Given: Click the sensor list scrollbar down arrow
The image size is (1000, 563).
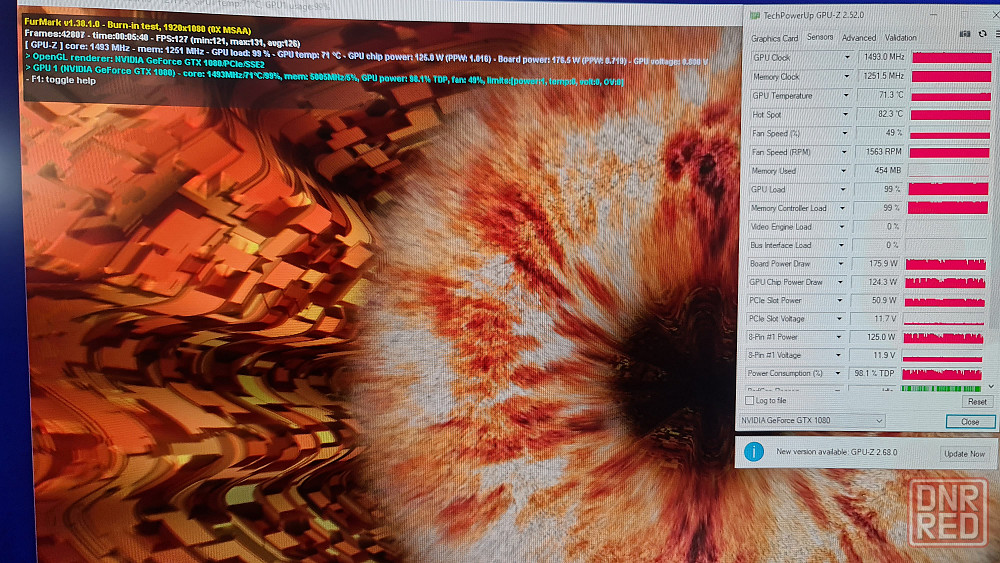Looking at the screenshot, I should [992, 385].
